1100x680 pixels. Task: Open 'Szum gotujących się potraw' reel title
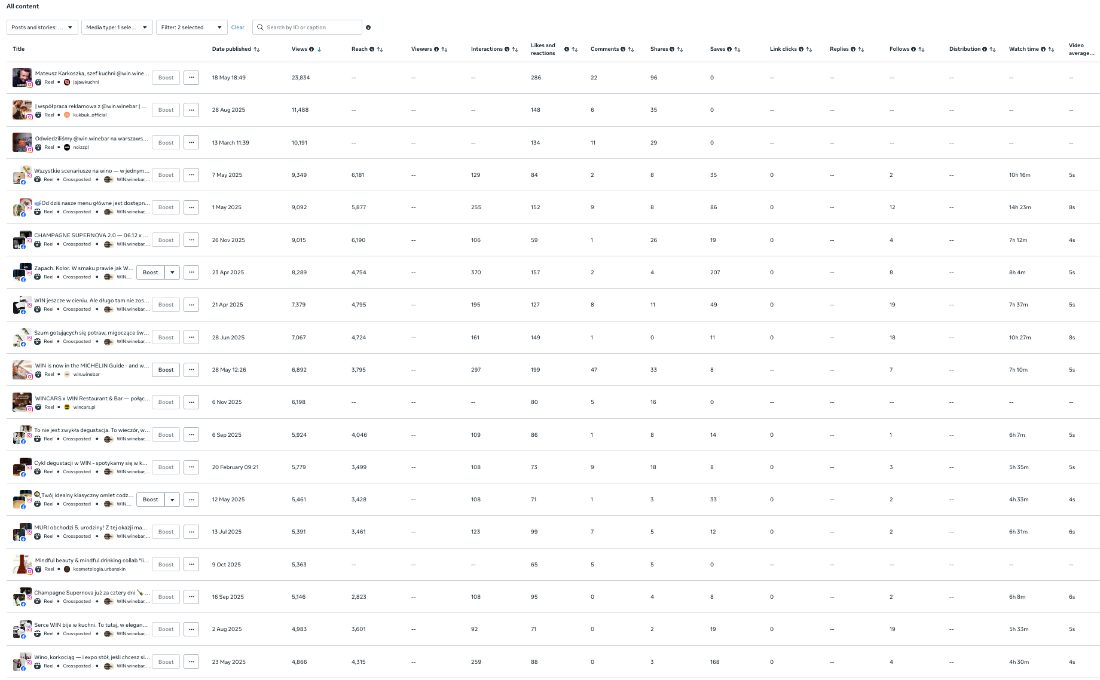pos(91,333)
